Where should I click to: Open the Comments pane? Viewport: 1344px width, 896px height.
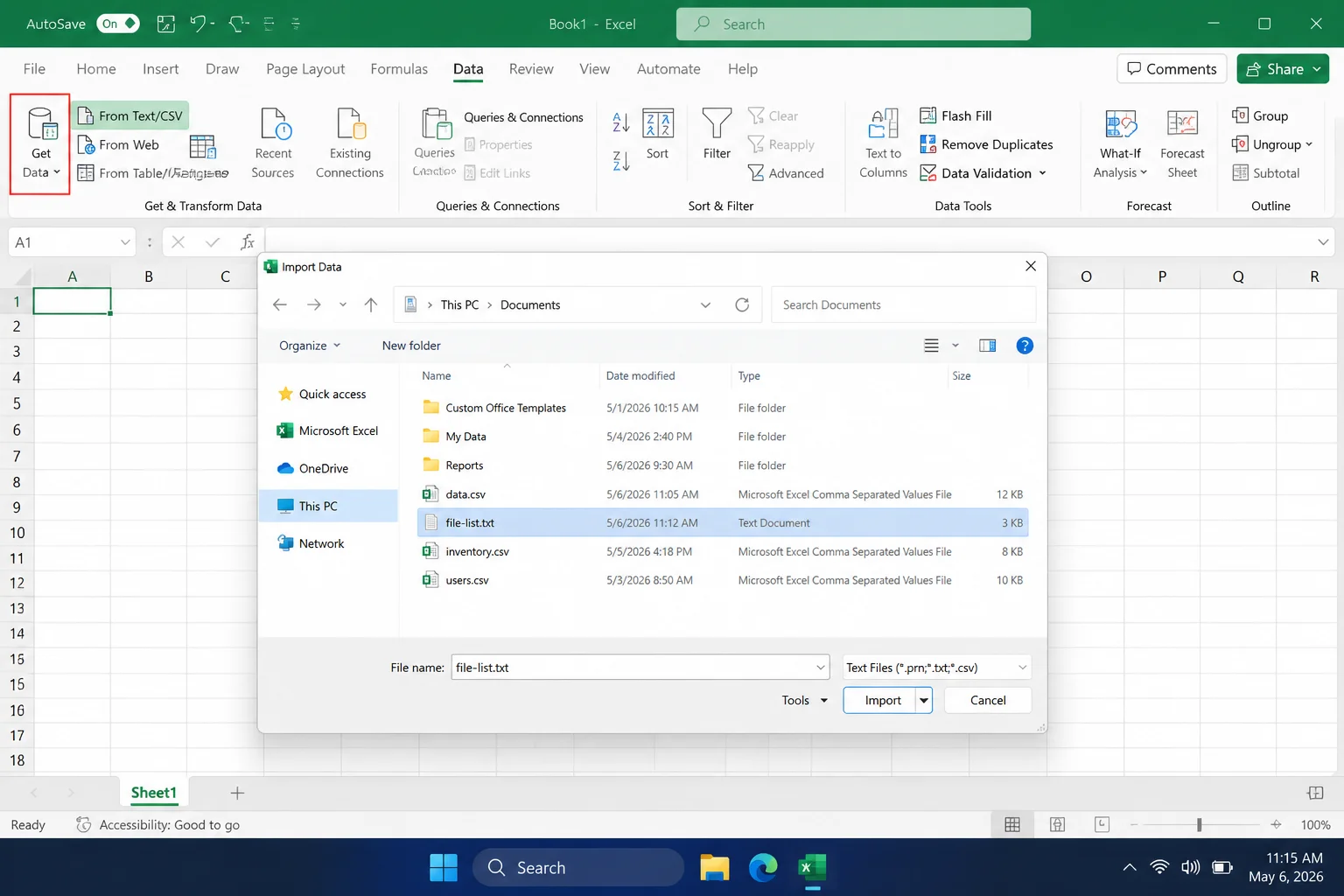coord(1172,69)
